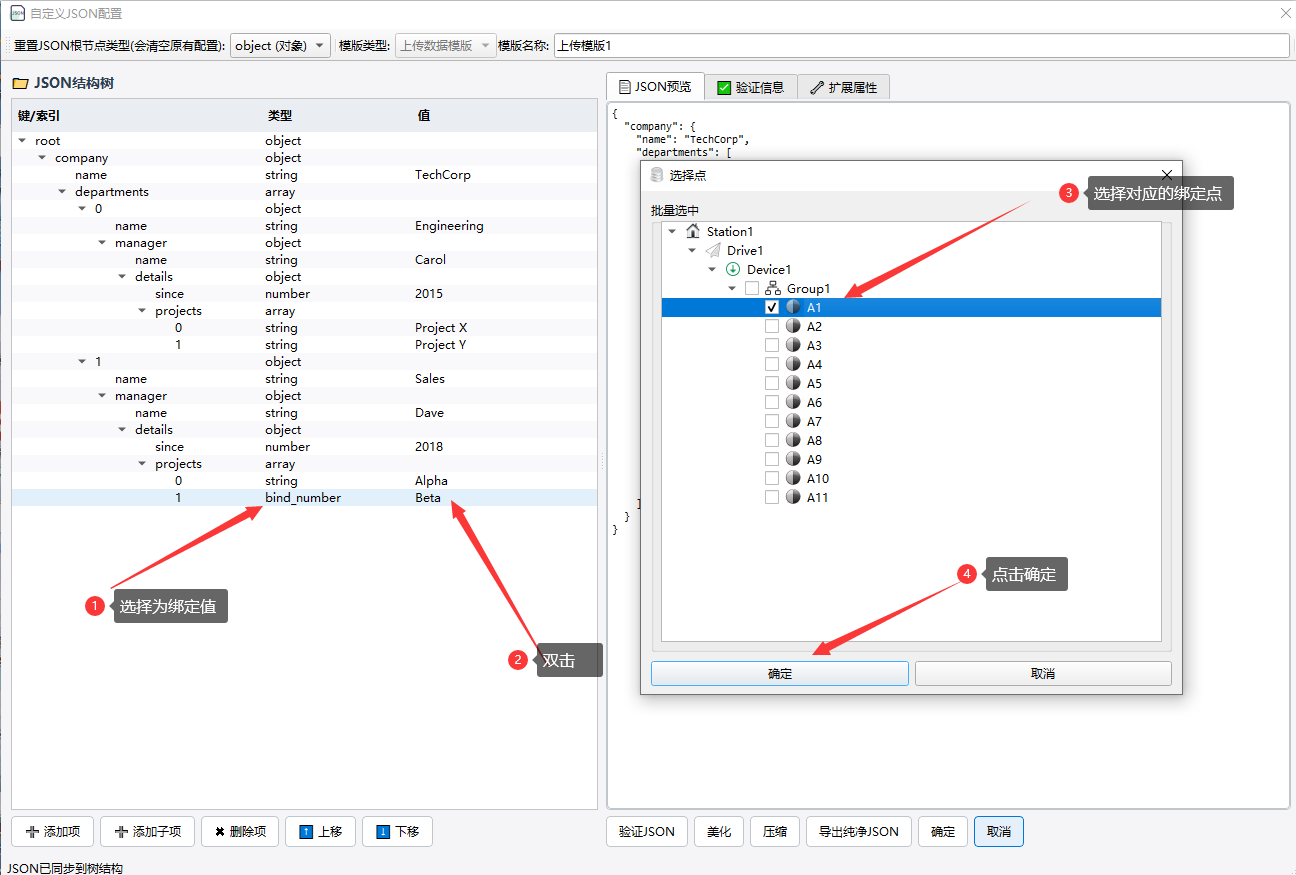Click the 下移 move-down button
This screenshot has width=1296, height=875.
click(x=397, y=831)
